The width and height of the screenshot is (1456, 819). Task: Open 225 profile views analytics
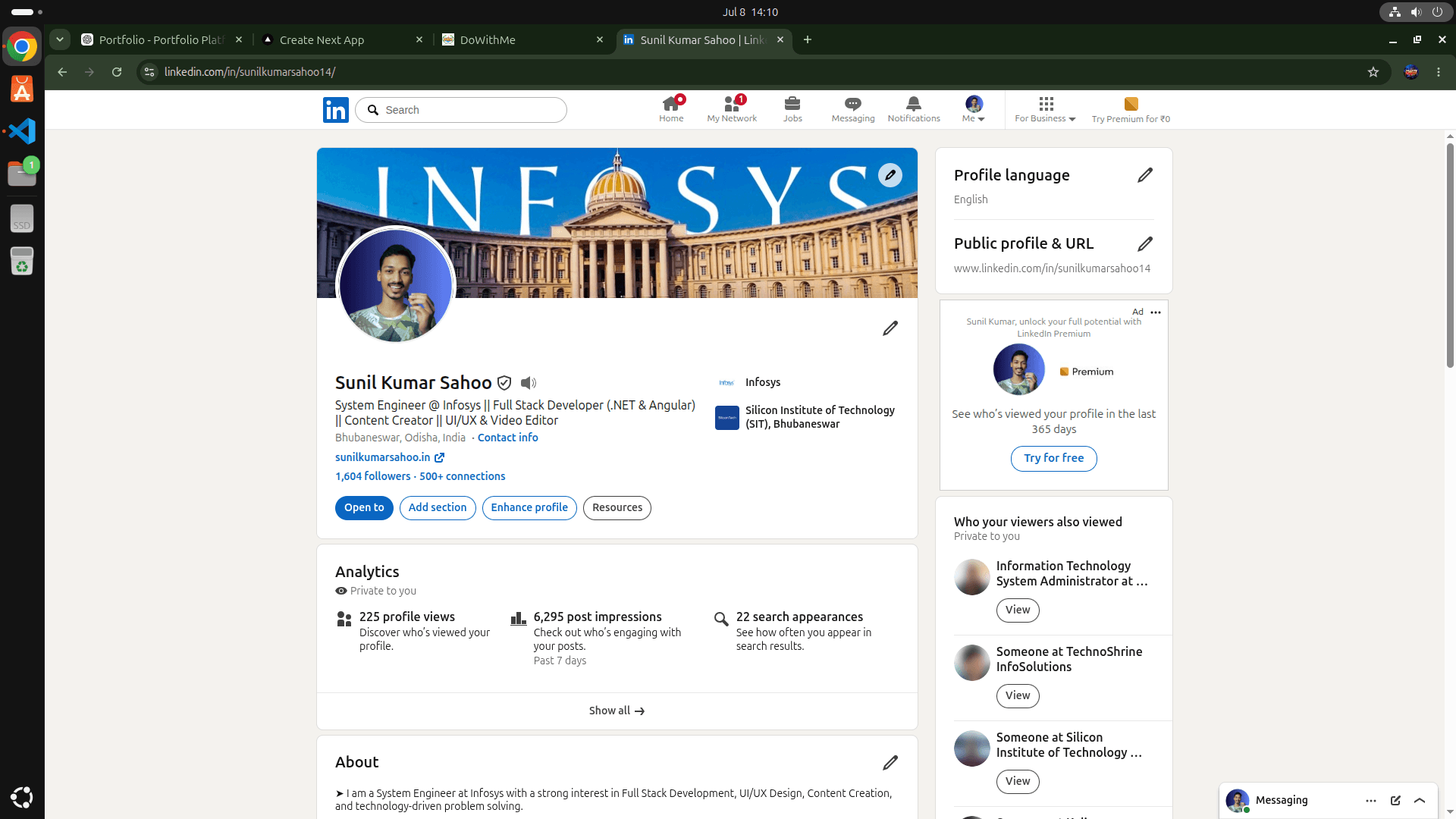point(407,617)
